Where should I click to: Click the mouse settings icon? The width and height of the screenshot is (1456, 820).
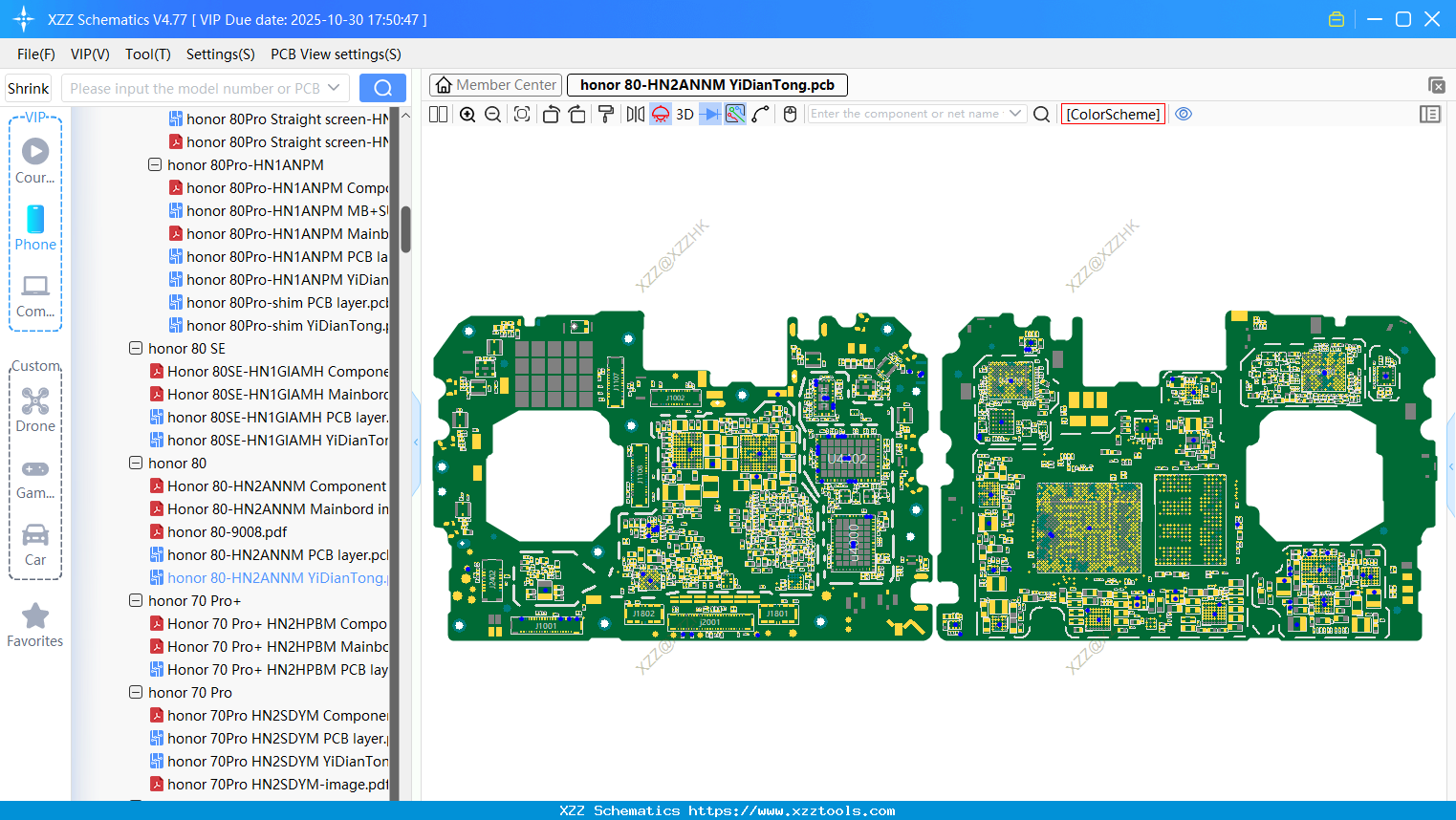click(x=790, y=115)
